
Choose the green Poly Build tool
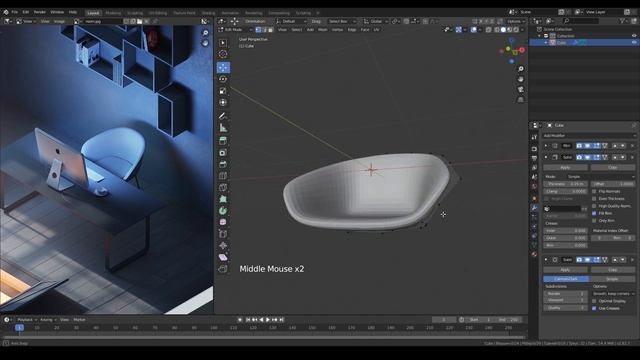(x=223, y=199)
